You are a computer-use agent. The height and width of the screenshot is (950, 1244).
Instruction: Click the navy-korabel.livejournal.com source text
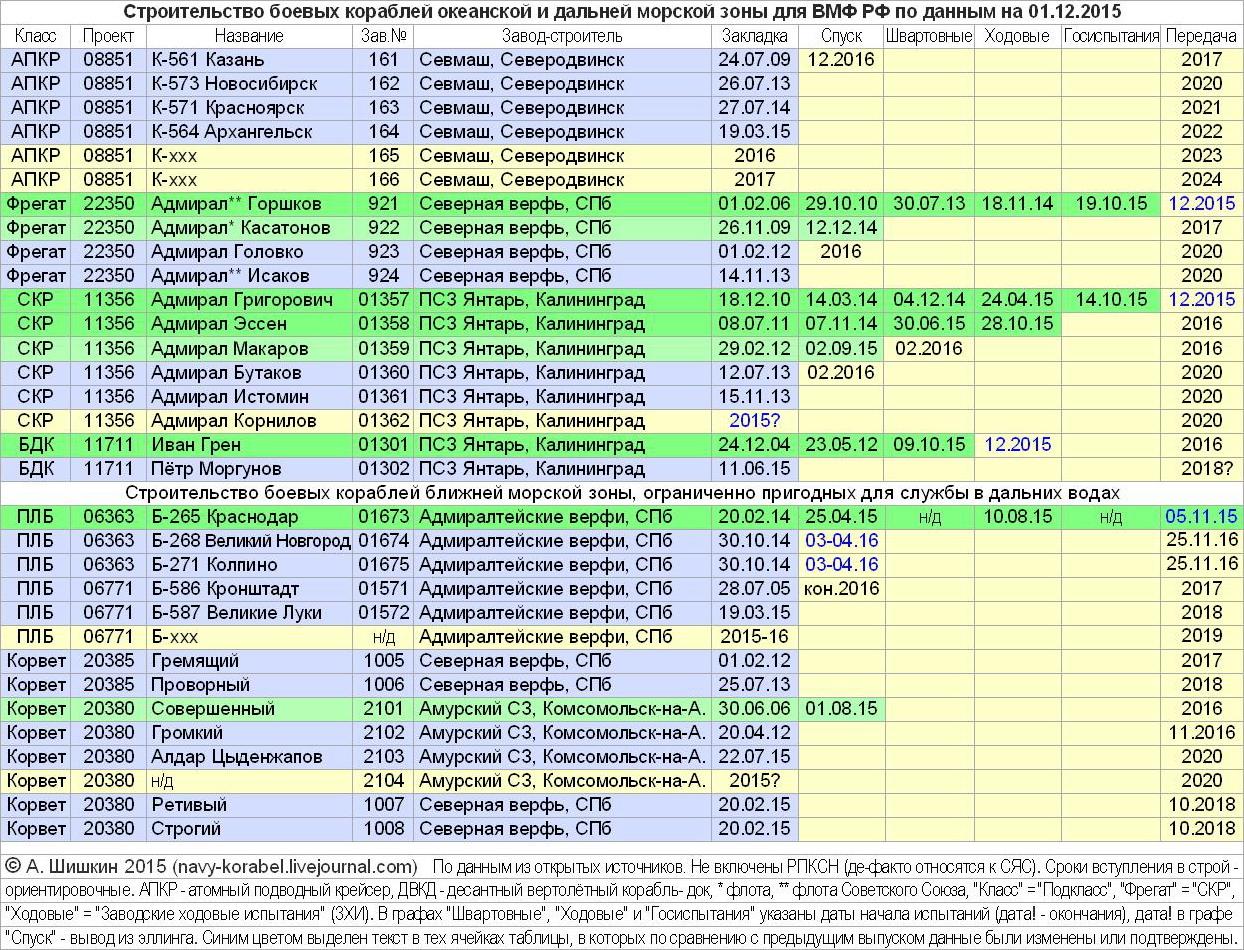(294, 866)
